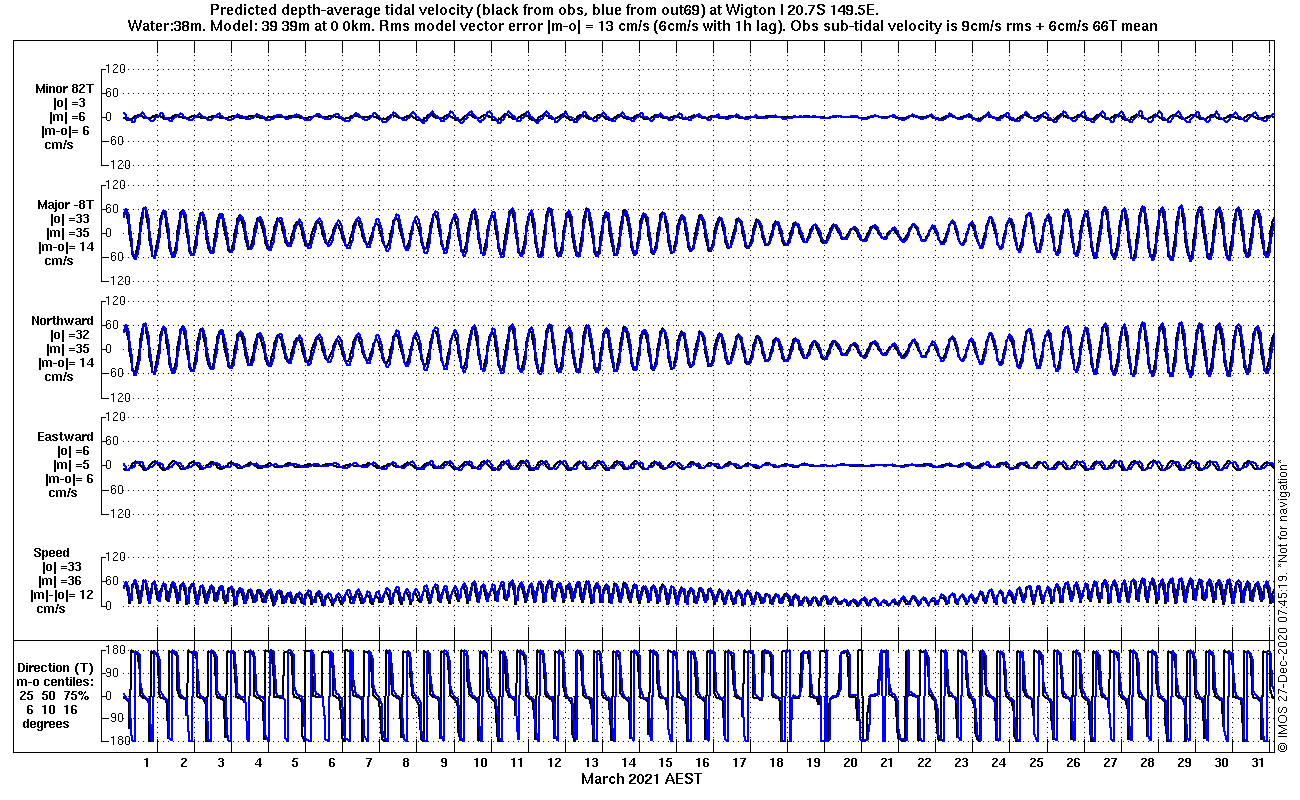
Task: Select the 'Eastward' panel label
Action: (65, 437)
